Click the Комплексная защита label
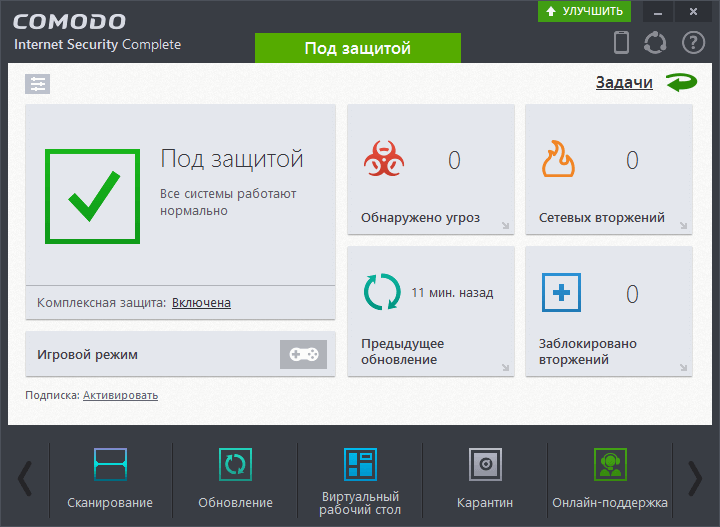The height and width of the screenshot is (527, 720). pos(101,303)
